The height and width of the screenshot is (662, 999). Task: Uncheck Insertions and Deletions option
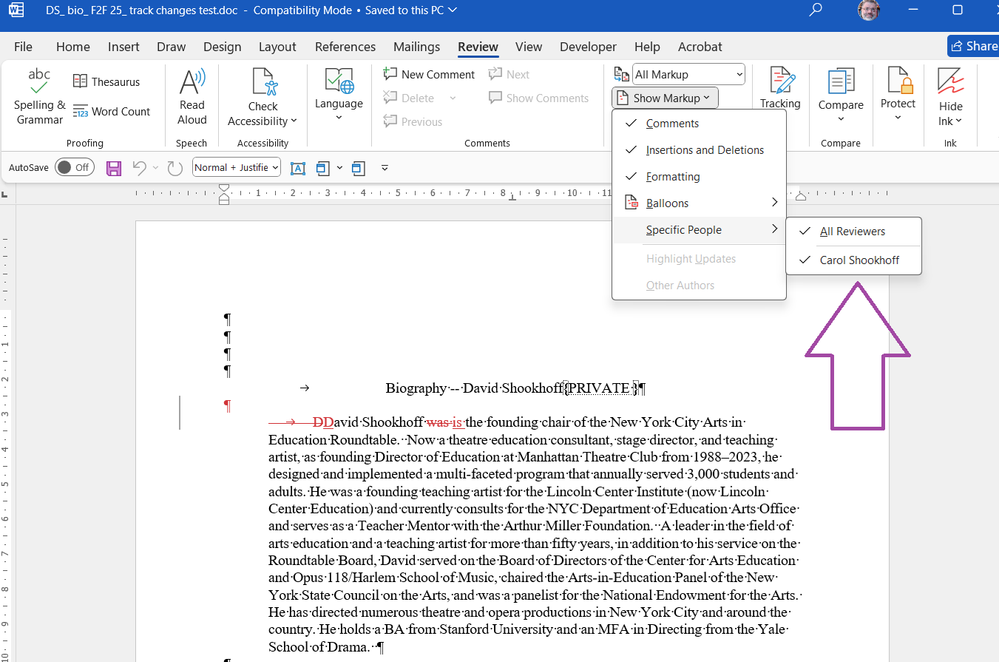coord(704,150)
